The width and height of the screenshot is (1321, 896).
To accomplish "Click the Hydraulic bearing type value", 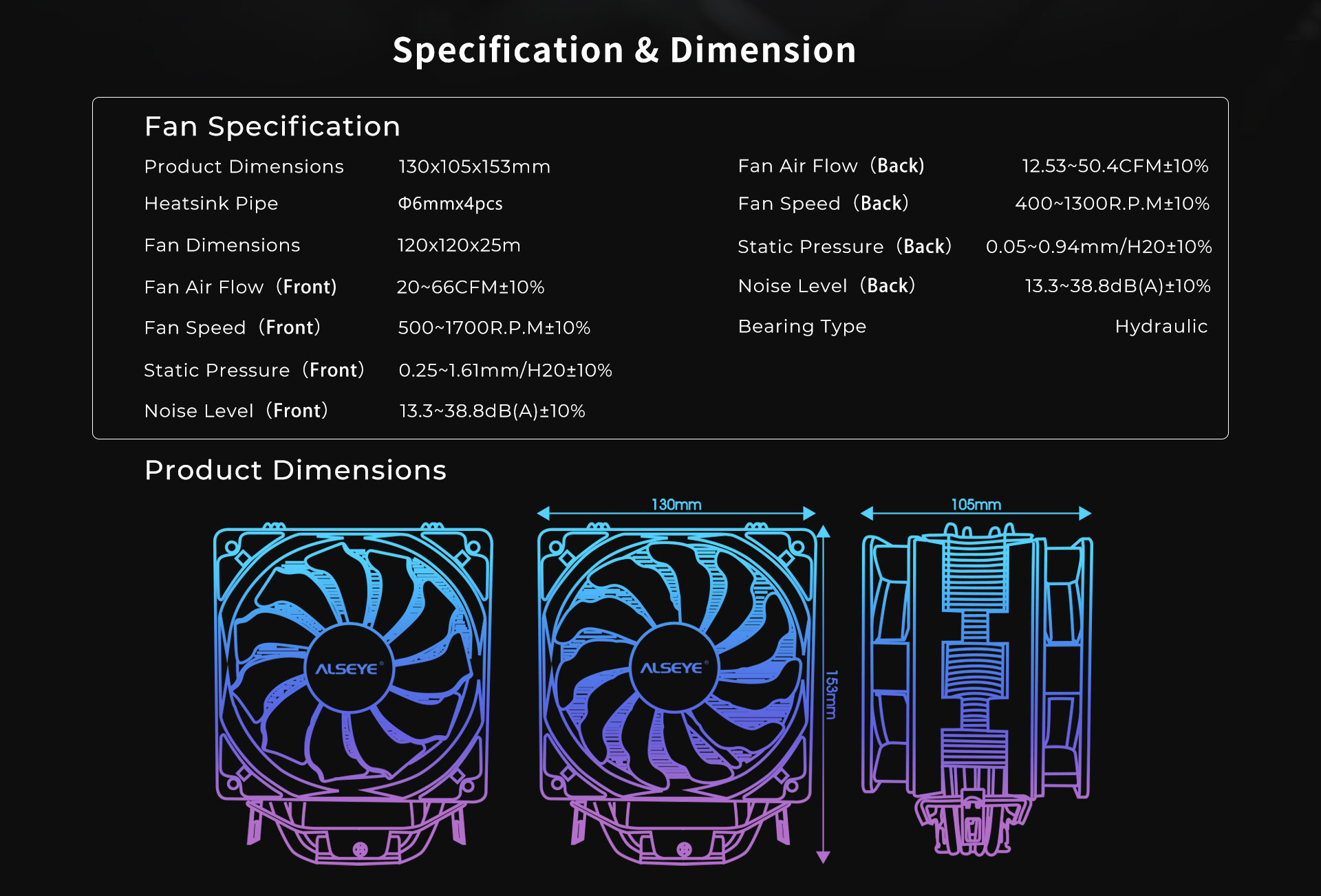I will [x=1161, y=327].
